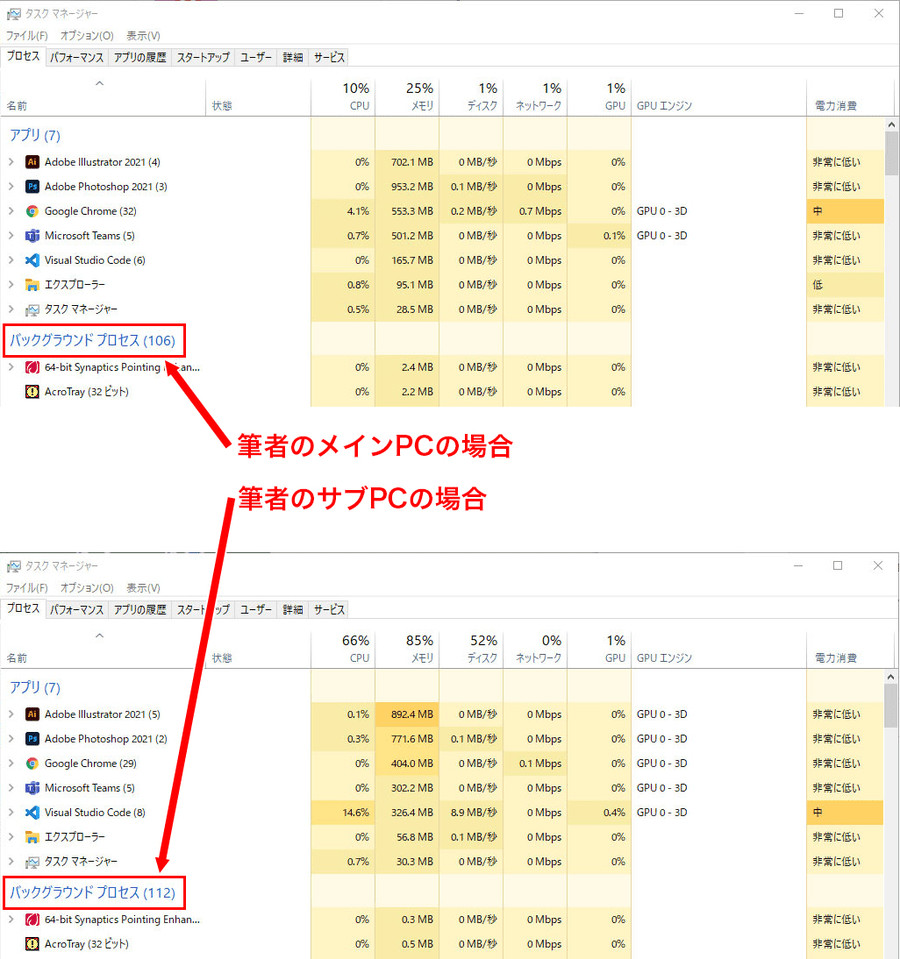Click title bar icon of bottom Task Manager

pyautogui.click(x=13, y=566)
